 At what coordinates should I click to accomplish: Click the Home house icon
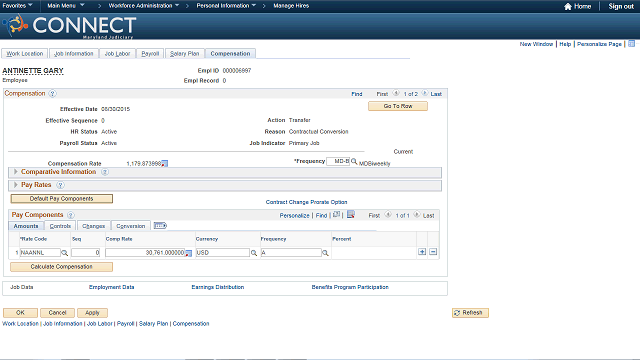[x=568, y=6]
